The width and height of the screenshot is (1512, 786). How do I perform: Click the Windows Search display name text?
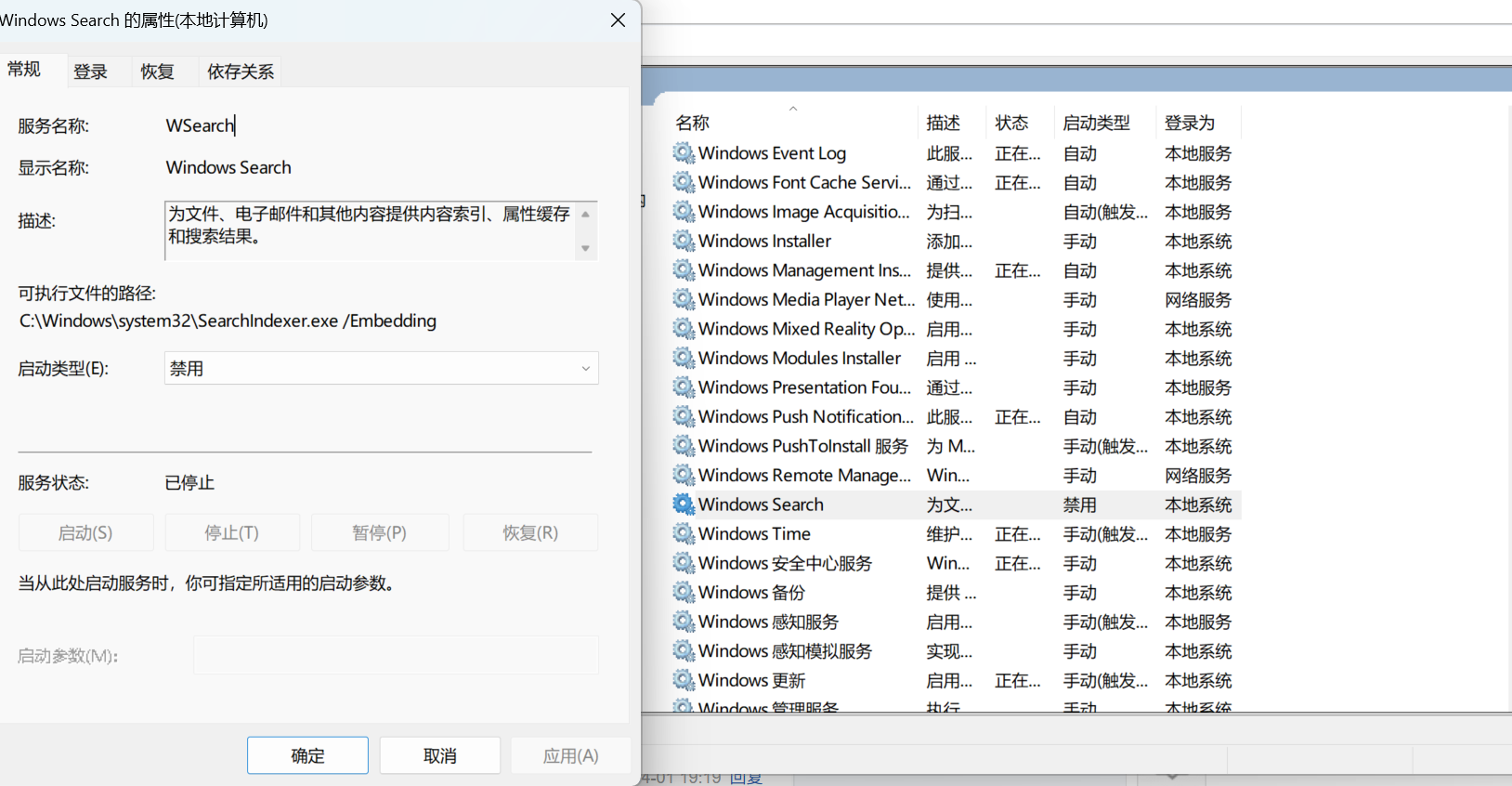[228, 167]
